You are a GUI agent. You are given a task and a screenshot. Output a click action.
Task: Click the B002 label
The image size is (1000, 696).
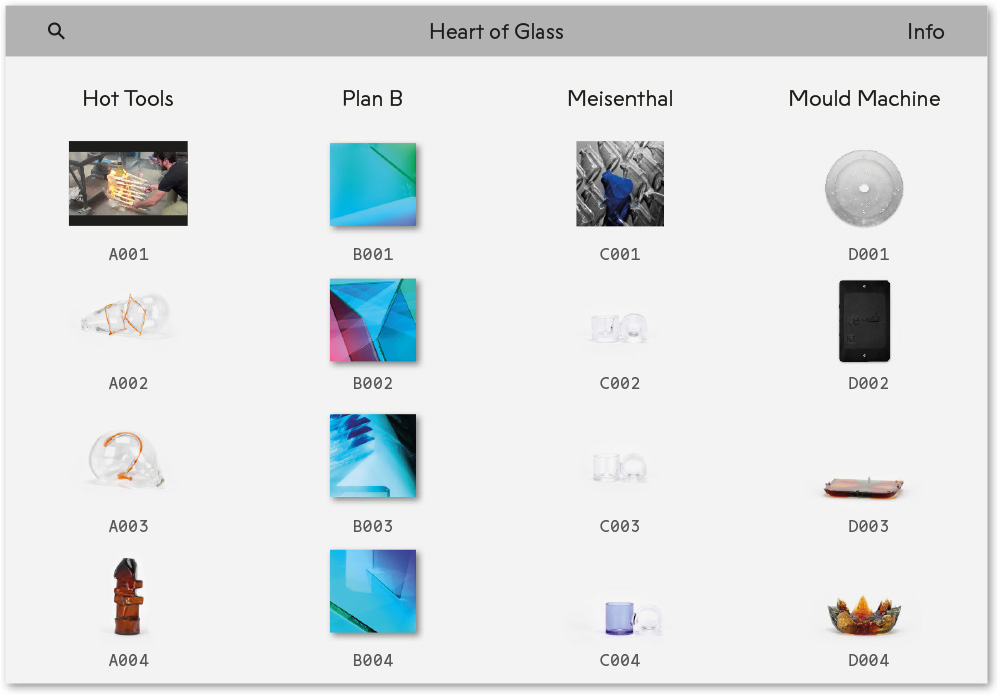point(373,383)
